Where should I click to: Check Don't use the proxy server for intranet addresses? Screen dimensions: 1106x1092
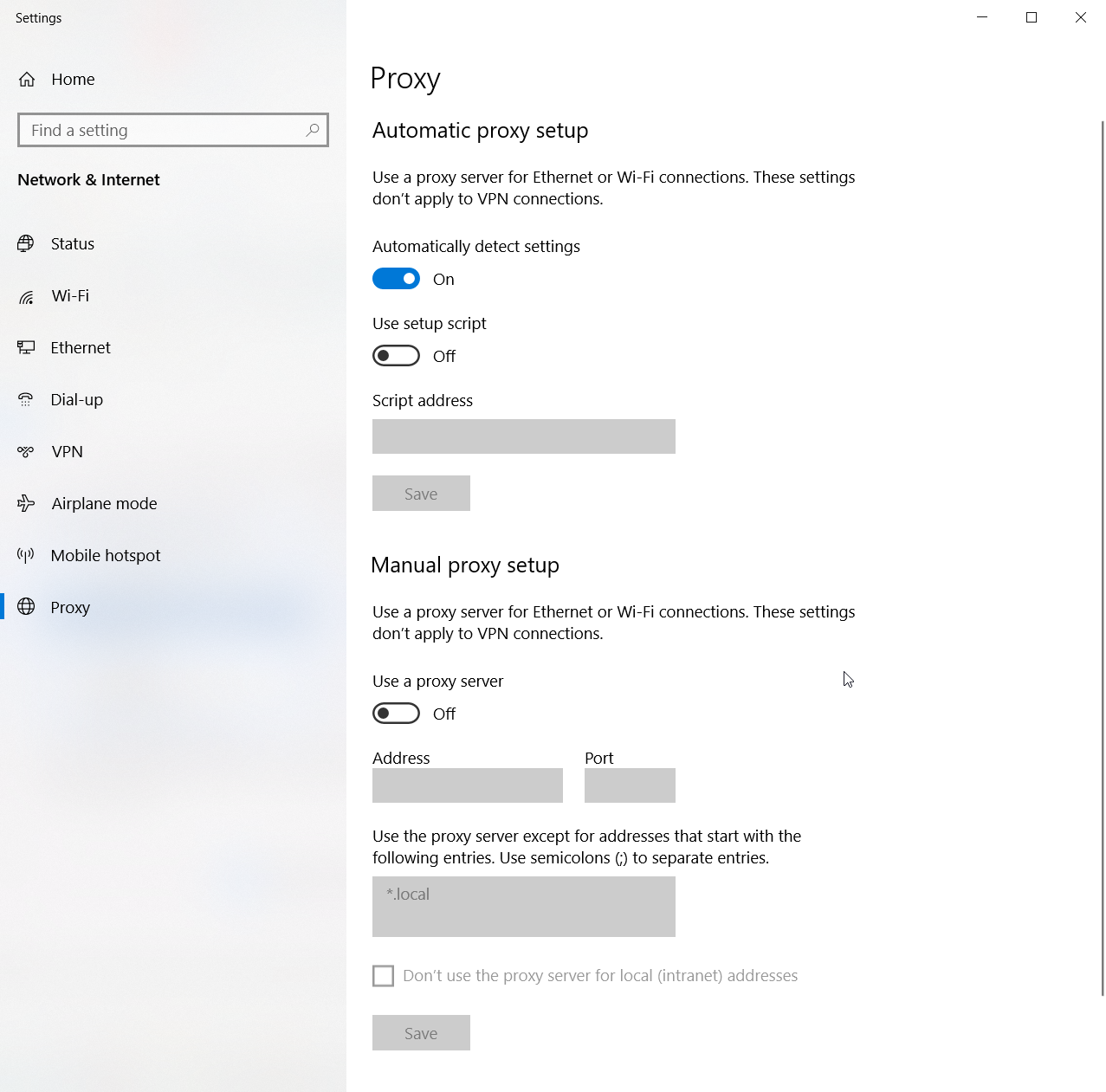(383, 975)
